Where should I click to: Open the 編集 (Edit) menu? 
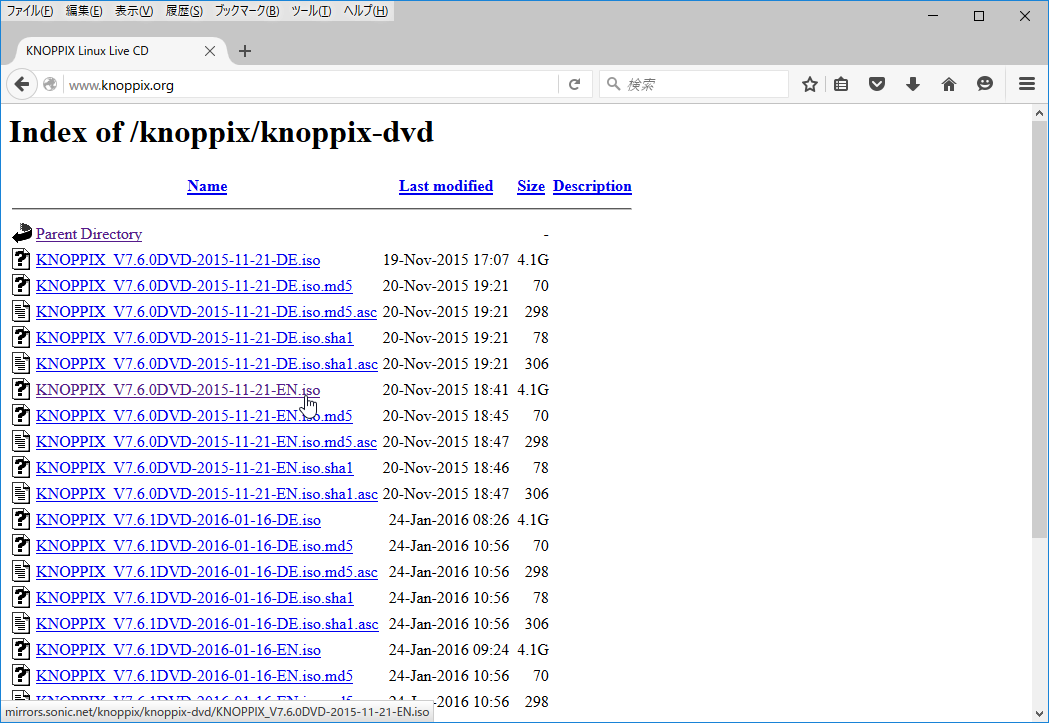[84, 11]
